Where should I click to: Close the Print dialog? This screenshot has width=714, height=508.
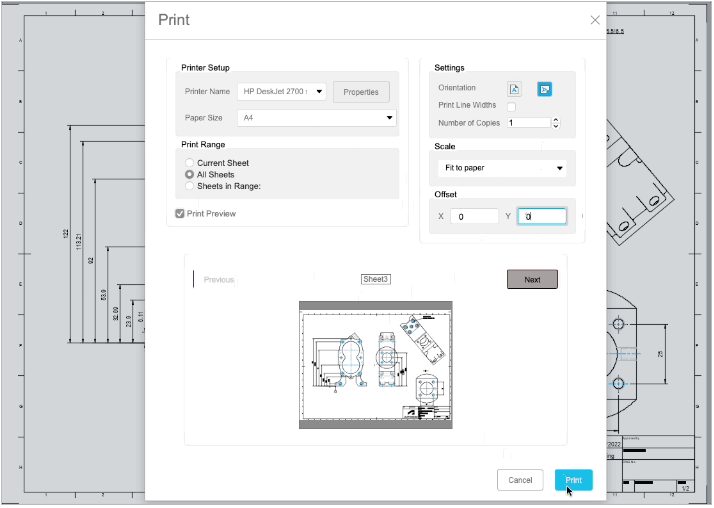(x=595, y=20)
